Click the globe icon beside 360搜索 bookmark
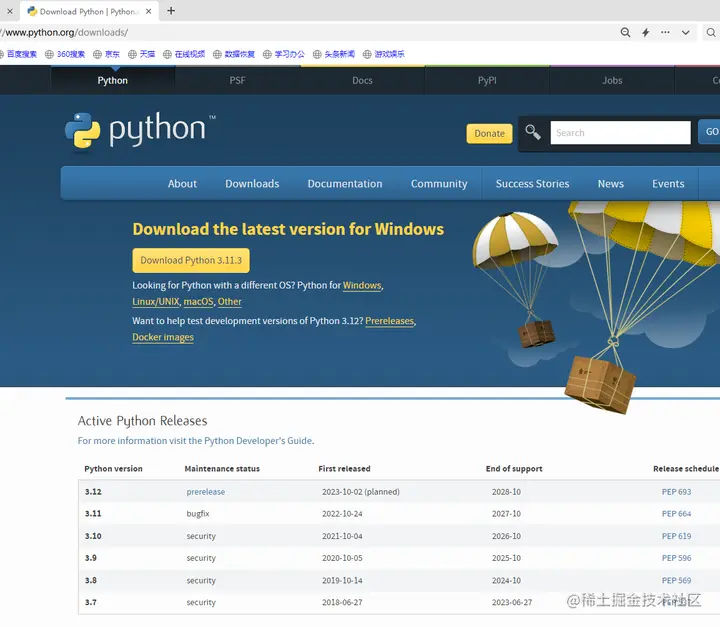 [x=49, y=54]
